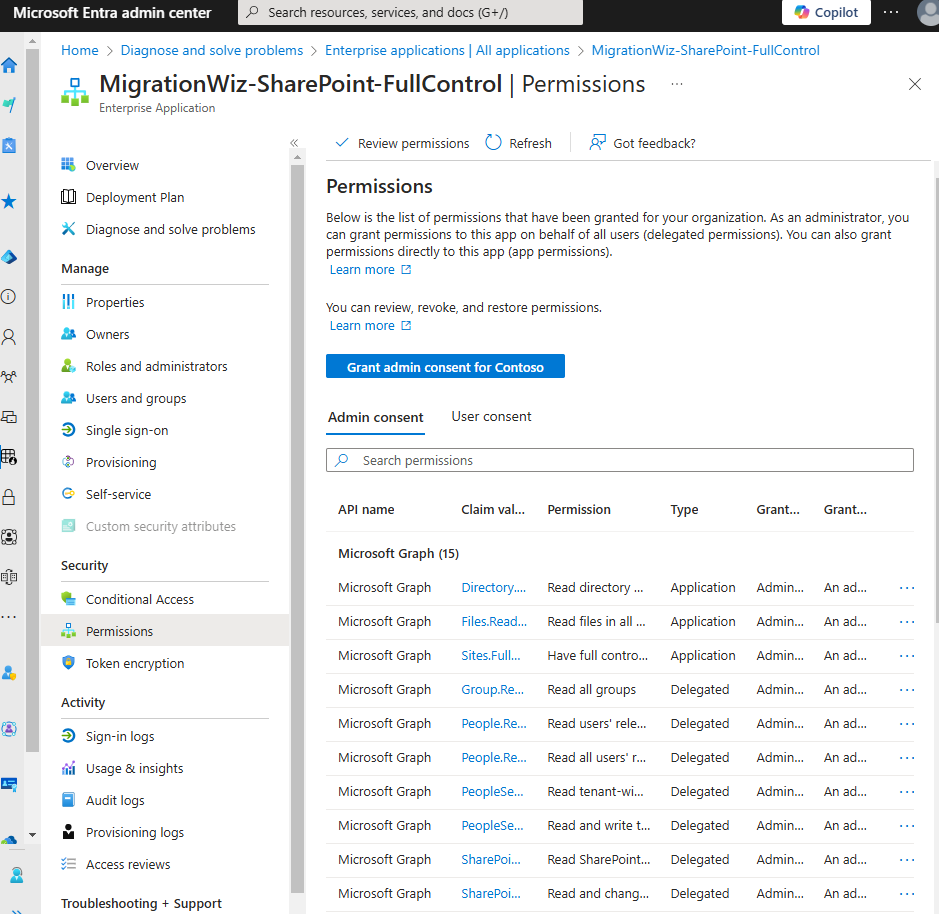Open Sites.Full claim value link
The width and height of the screenshot is (939, 914).
click(490, 656)
